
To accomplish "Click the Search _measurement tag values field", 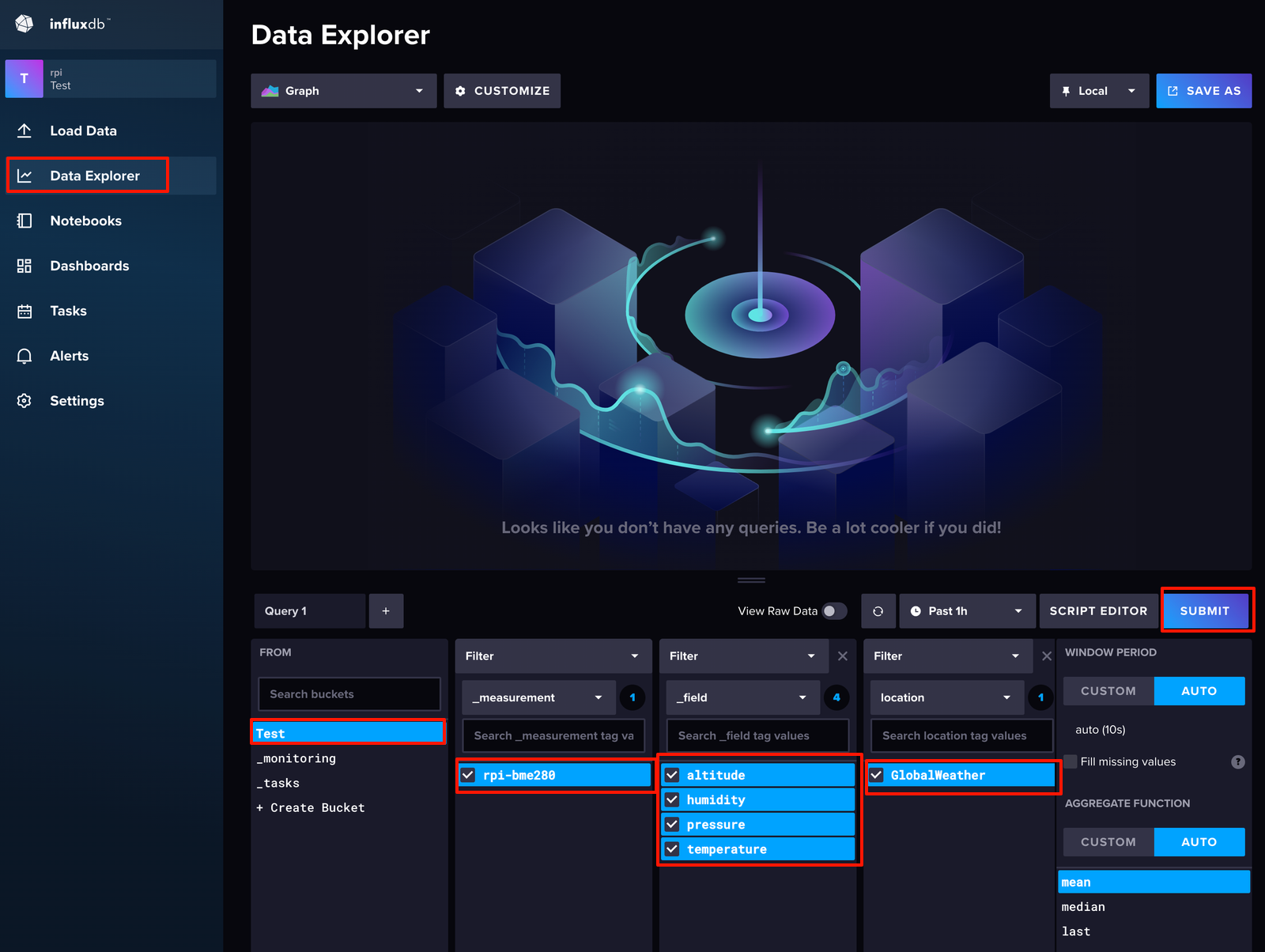I will click(553, 735).
